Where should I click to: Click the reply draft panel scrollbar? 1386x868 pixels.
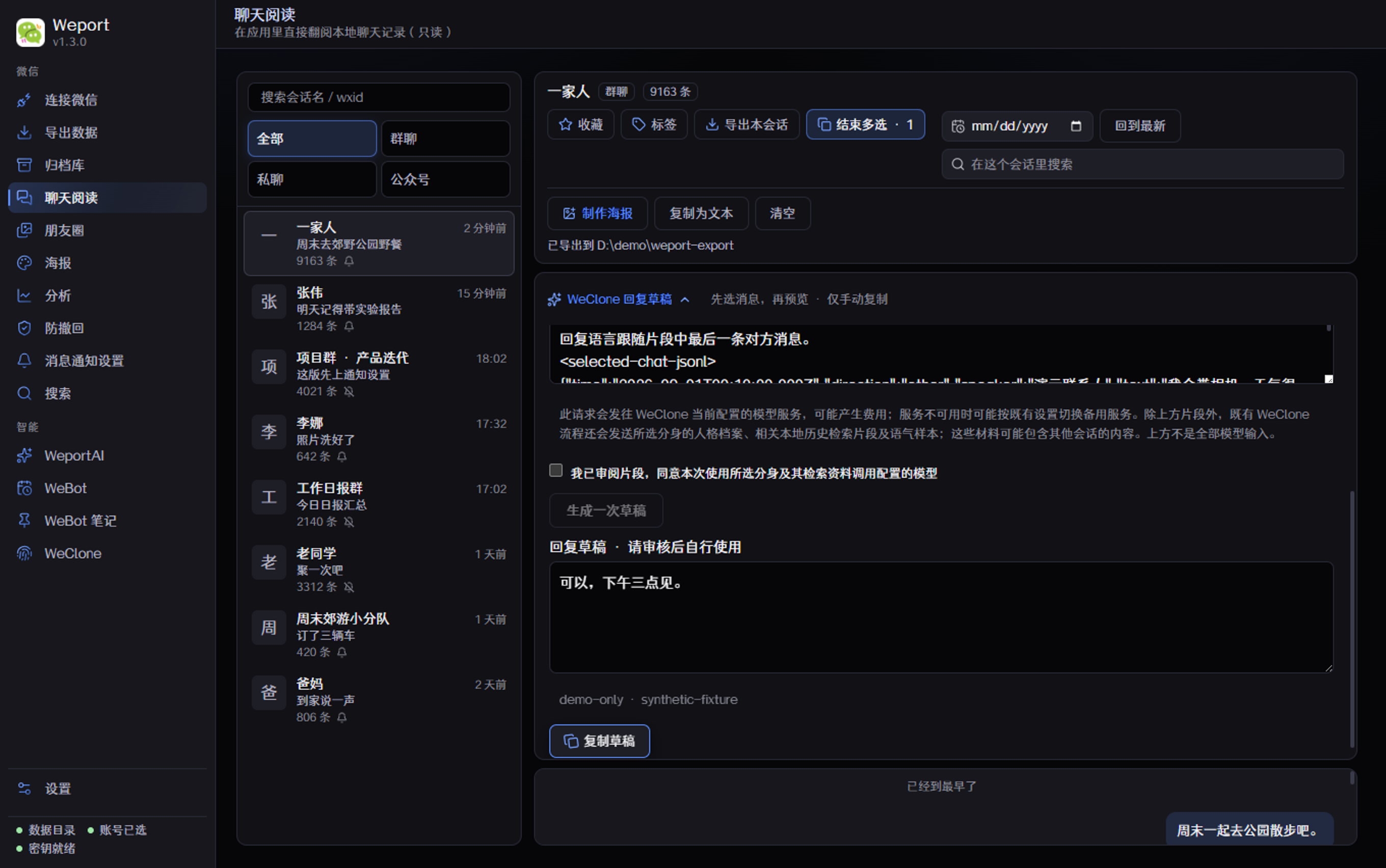[1352, 619]
